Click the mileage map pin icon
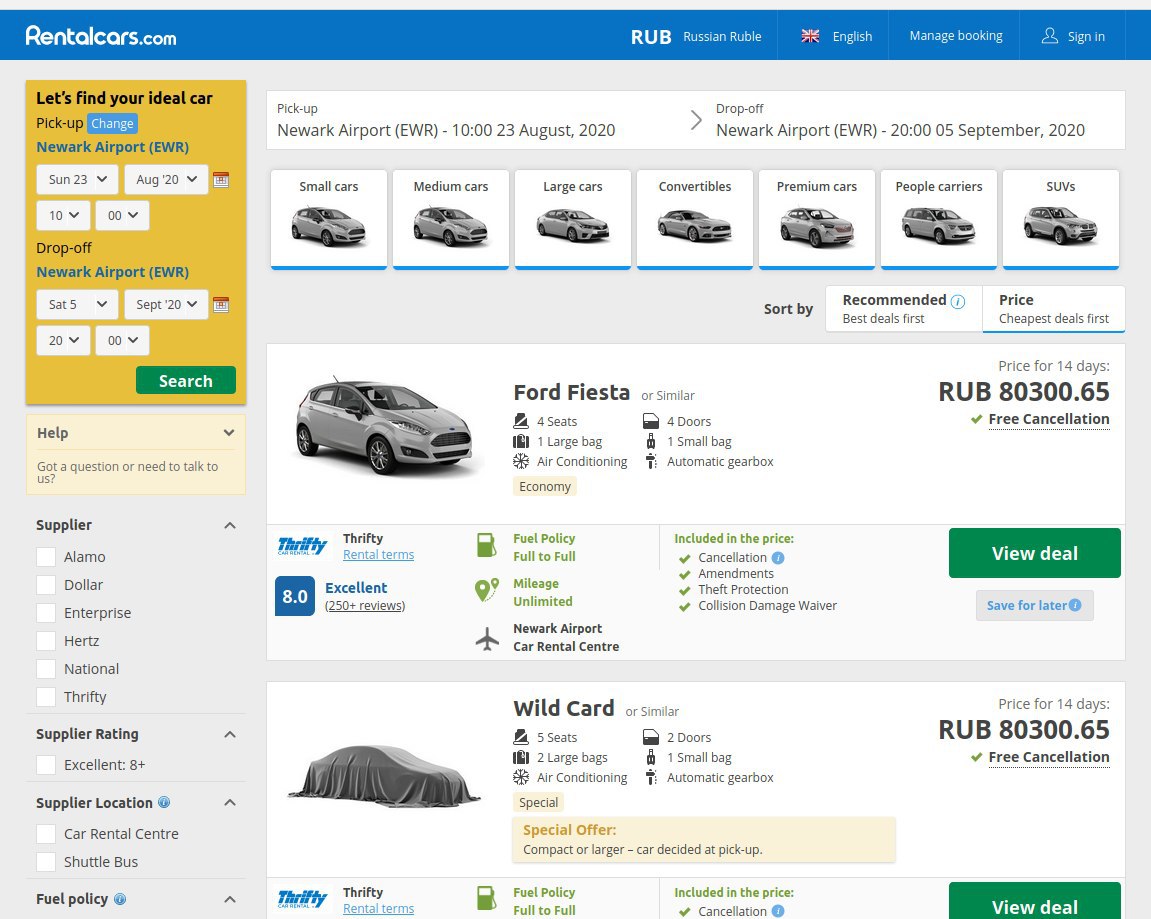This screenshot has width=1151, height=919. [x=487, y=590]
